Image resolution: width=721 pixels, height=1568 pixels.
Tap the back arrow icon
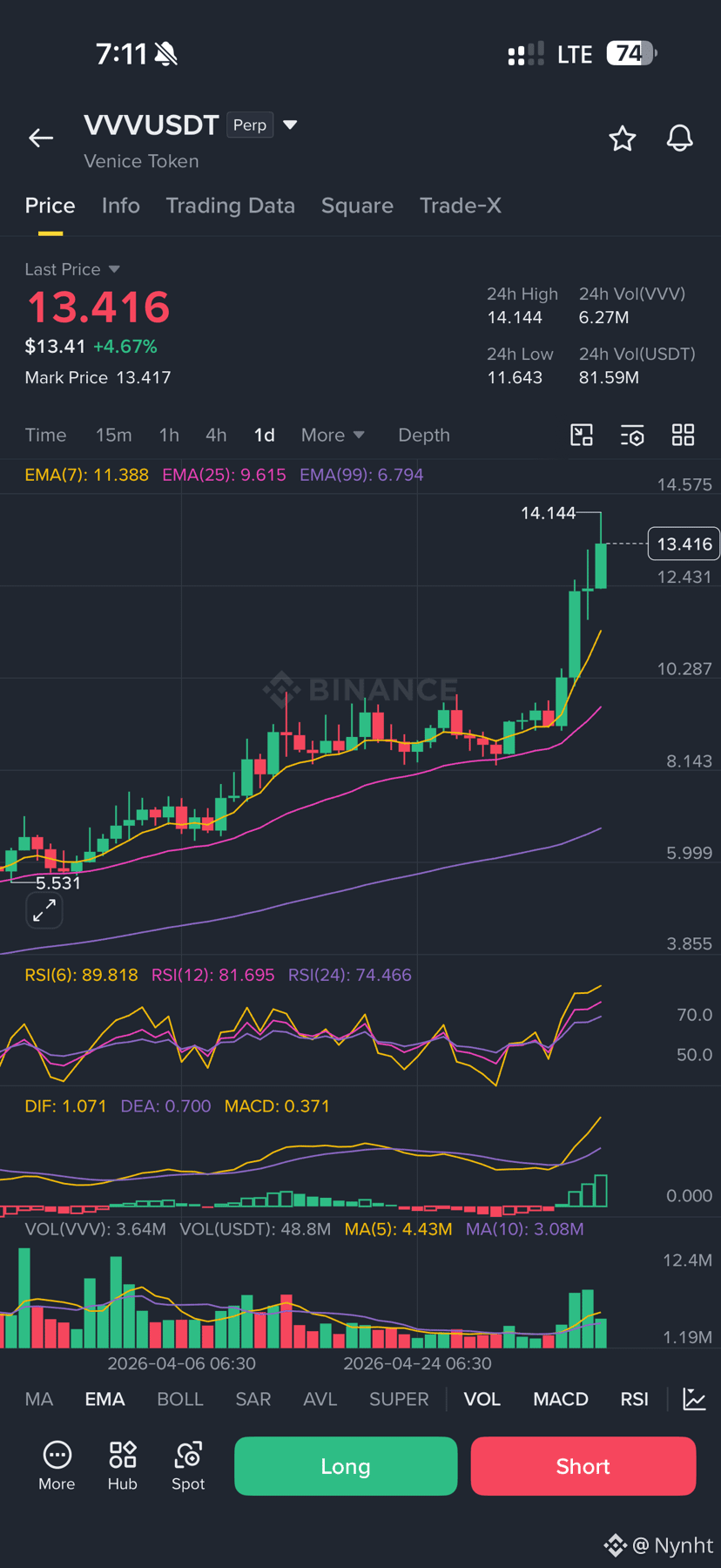pos(41,138)
